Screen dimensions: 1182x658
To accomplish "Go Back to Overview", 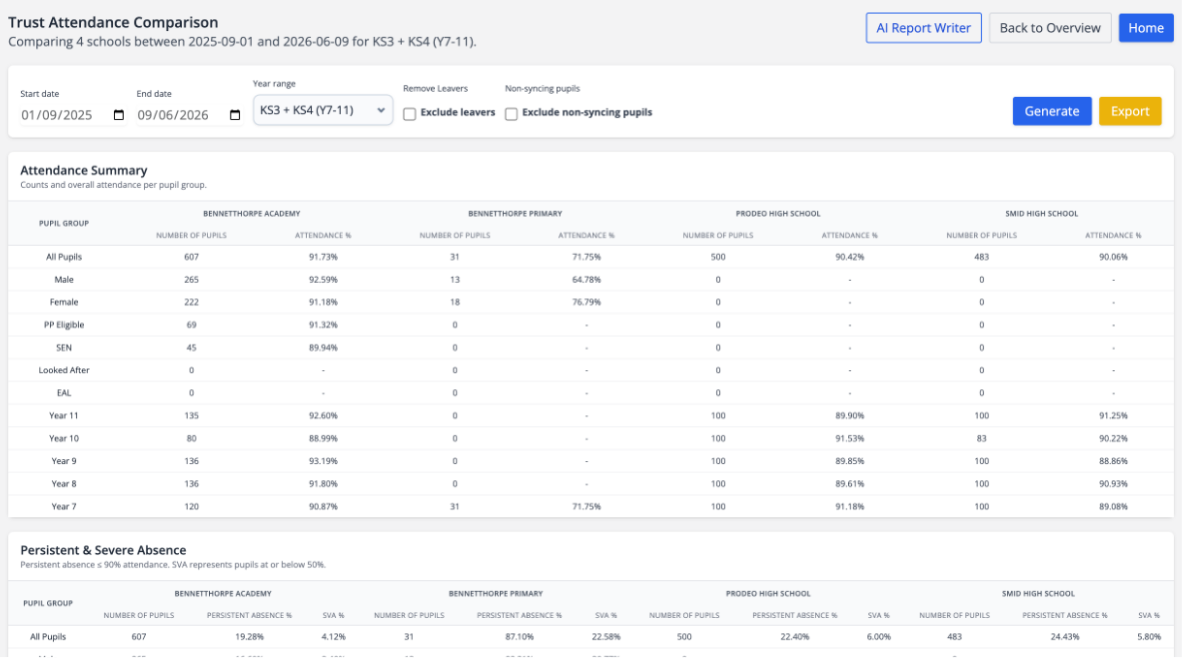I will tap(1050, 28).
